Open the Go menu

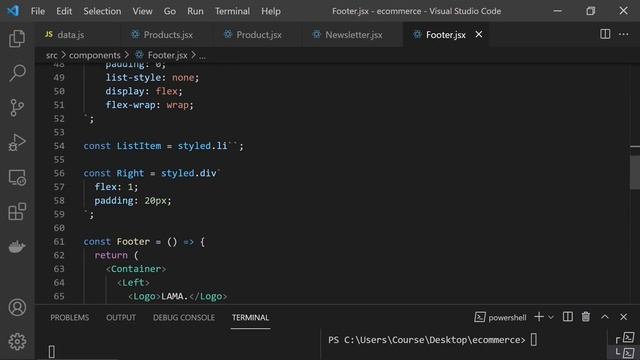[170, 11]
